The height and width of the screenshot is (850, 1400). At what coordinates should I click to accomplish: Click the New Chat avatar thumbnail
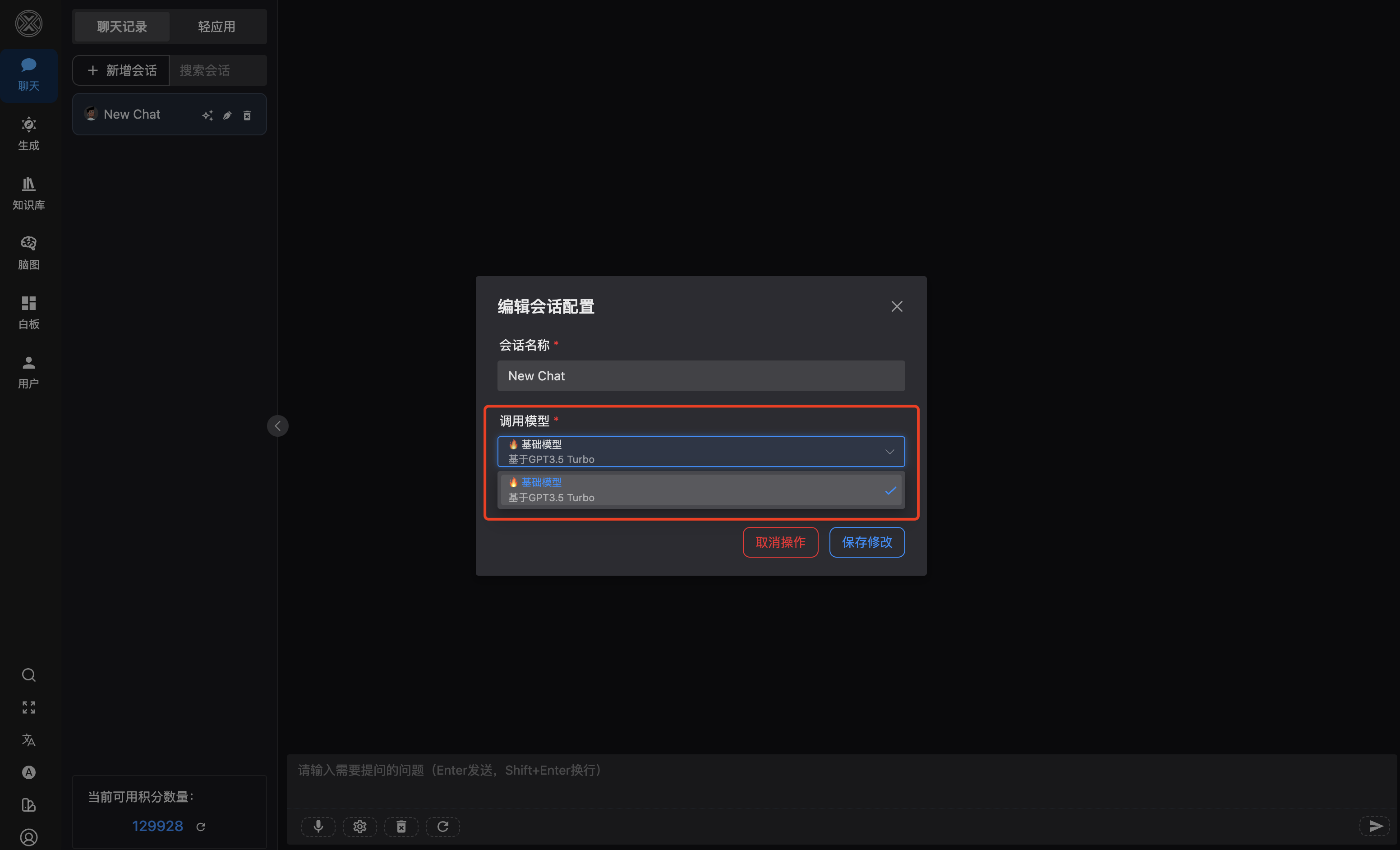click(x=91, y=114)
